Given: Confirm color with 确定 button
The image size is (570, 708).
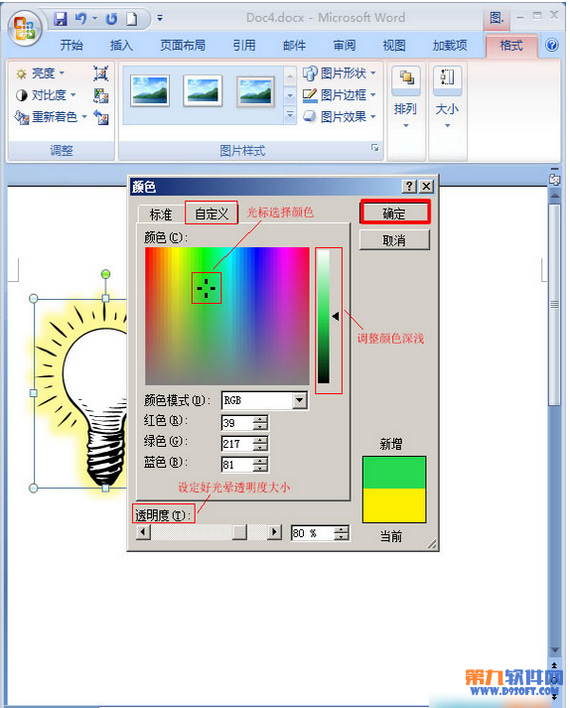Looking at the screenshot, I should point(394,213).
